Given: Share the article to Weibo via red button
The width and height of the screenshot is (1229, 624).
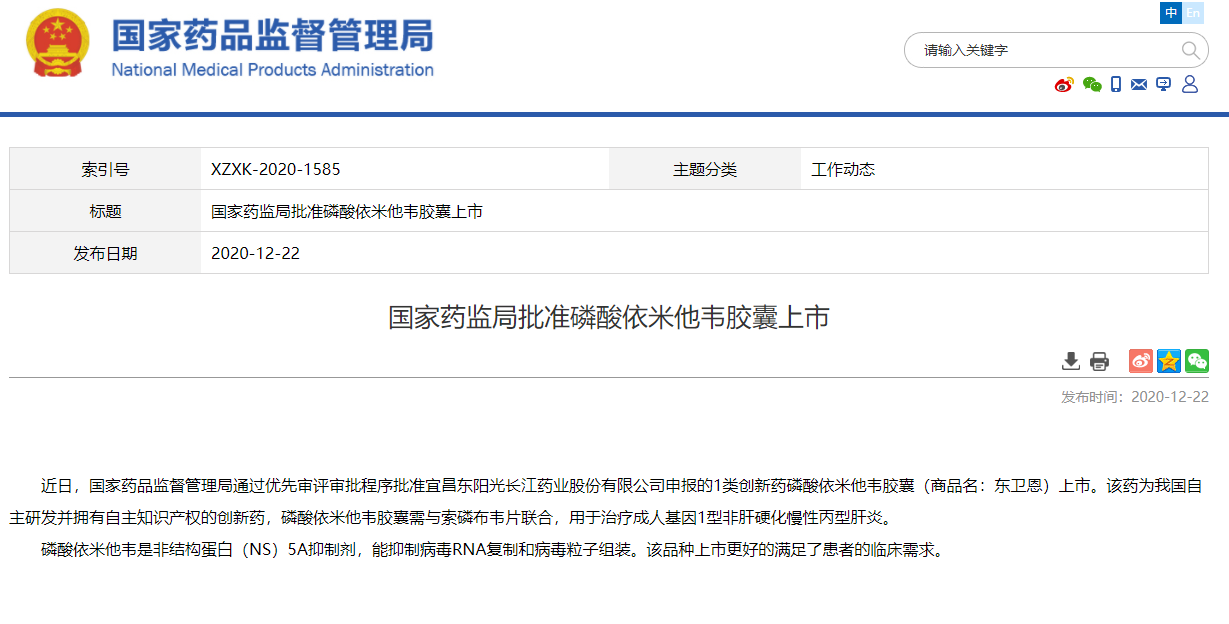Looking at the screenshot, I should click(1141, 361).
